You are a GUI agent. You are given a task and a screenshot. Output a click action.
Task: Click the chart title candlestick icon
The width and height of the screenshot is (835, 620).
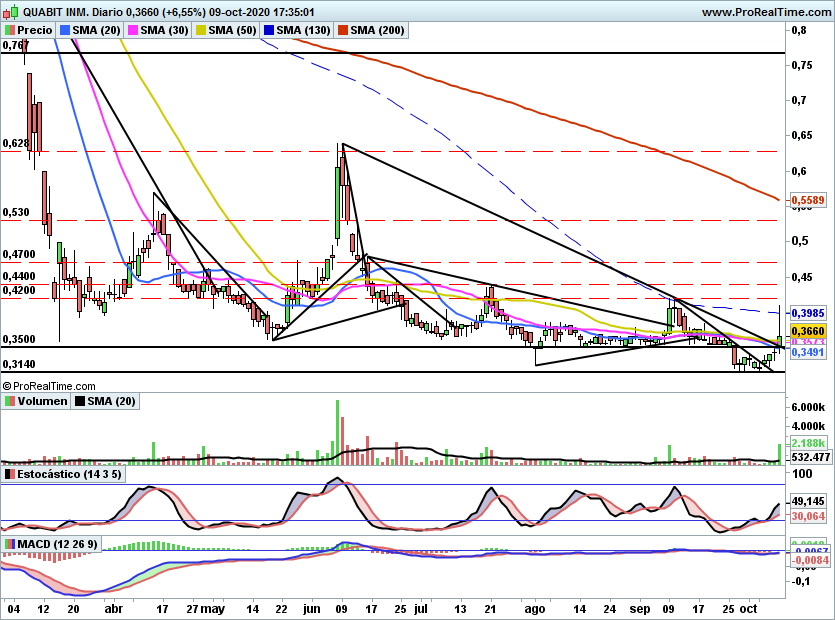pos(11,11)
